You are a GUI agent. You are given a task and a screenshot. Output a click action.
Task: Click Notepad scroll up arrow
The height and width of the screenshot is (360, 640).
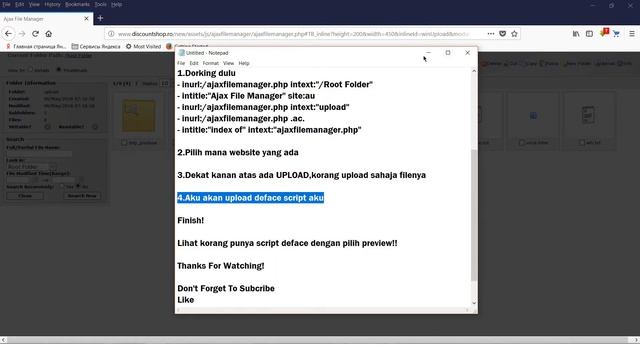(474, 71)
